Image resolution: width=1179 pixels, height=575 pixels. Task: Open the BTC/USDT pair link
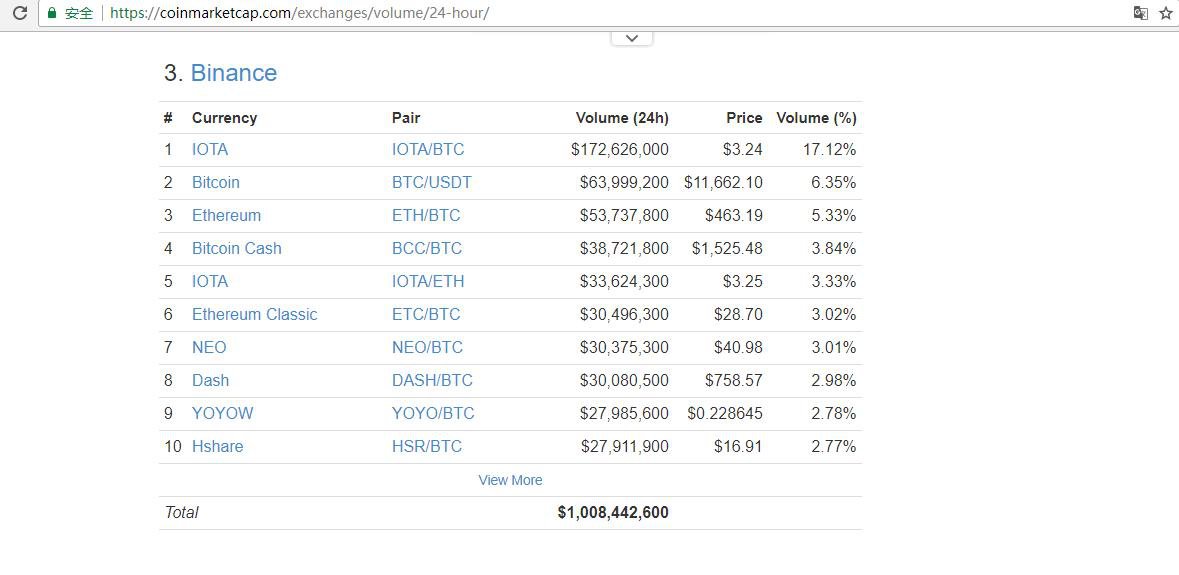point(432,183)
